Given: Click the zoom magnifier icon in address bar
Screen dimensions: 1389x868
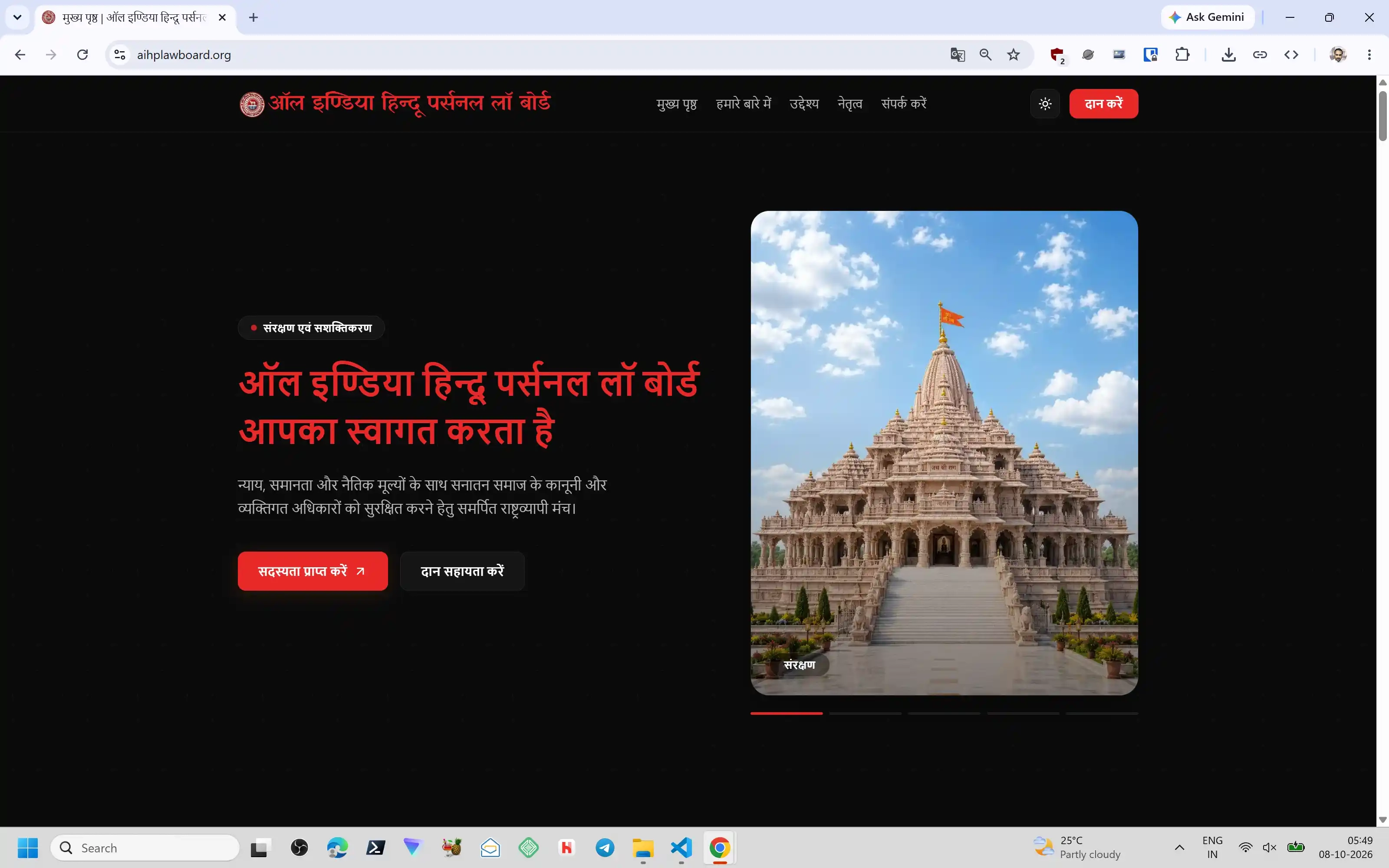Looking at the screenshot, I should coord(985,55).
